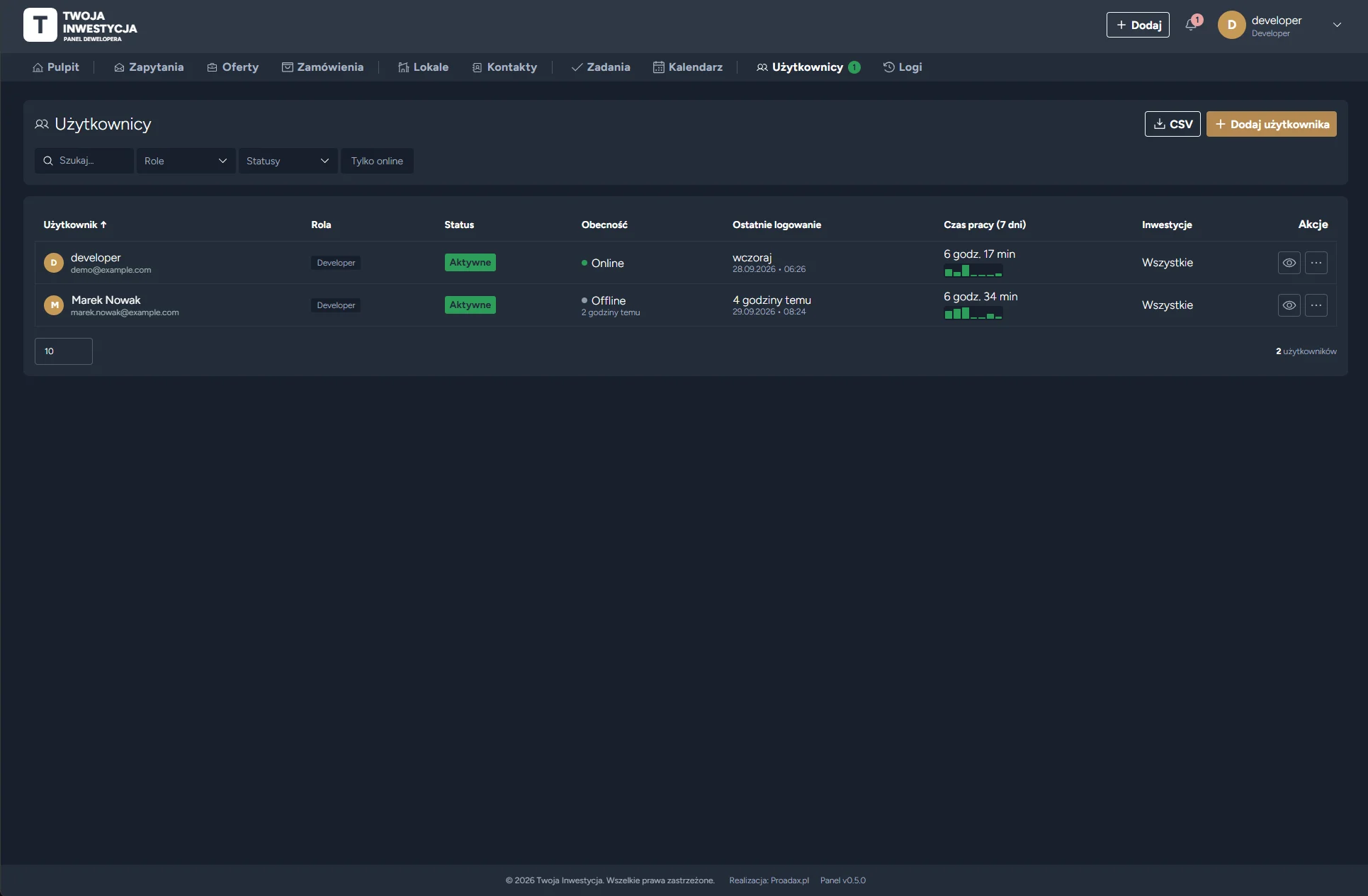Screen dimensions: 1368x896
Task: Open the Statusy filter dropdown
Action: (288, 161)
